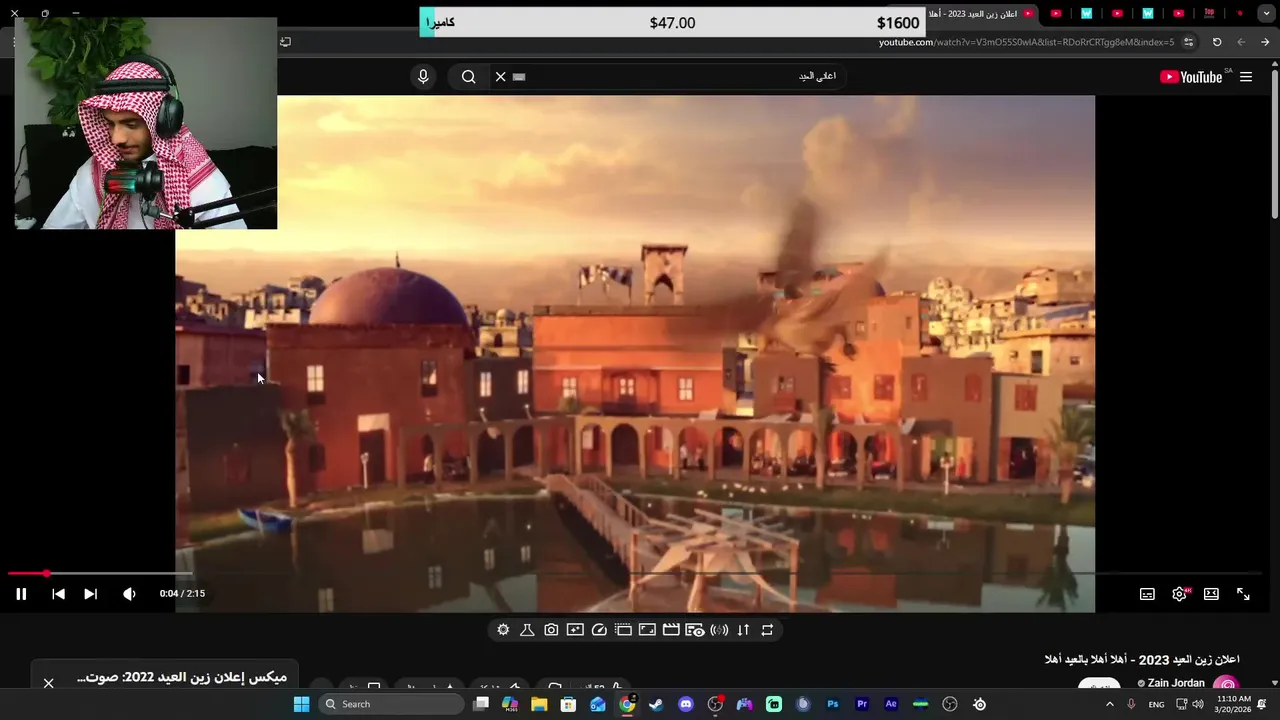Open the video player settings gear

point(1179,594)
